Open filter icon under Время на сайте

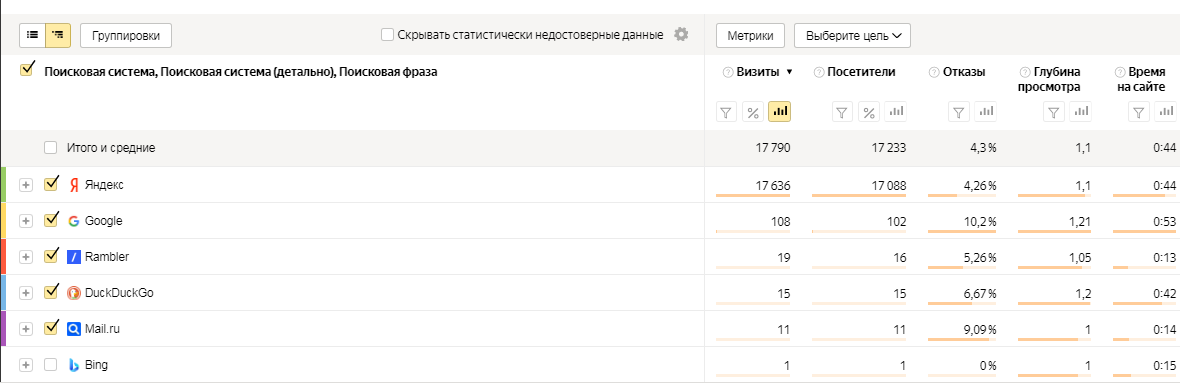(x=1139, y=112)
